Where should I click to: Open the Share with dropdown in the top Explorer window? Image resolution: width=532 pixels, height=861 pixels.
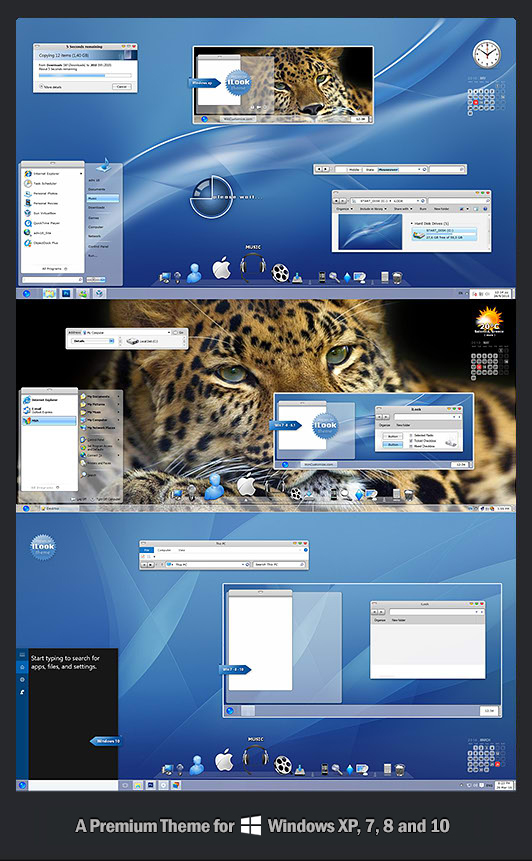402,209
